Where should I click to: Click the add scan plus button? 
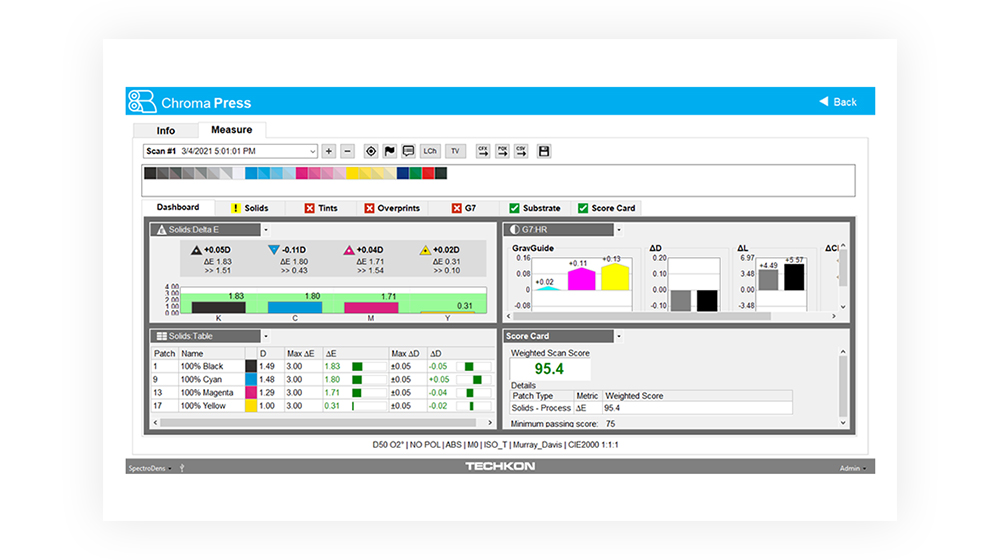click(329, 151)
